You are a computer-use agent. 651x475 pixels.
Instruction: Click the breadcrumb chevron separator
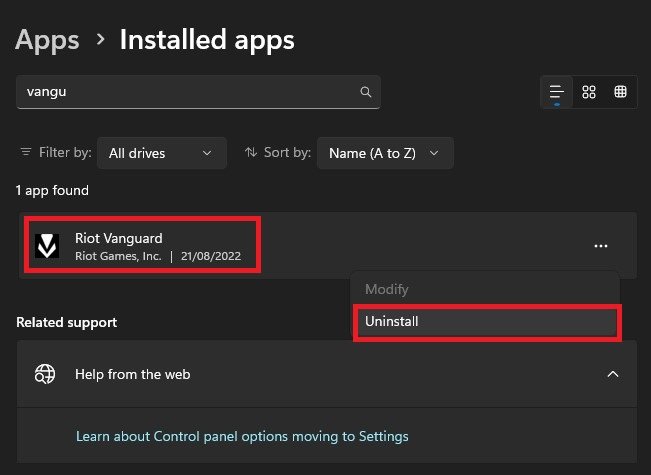tap(100, 40)
